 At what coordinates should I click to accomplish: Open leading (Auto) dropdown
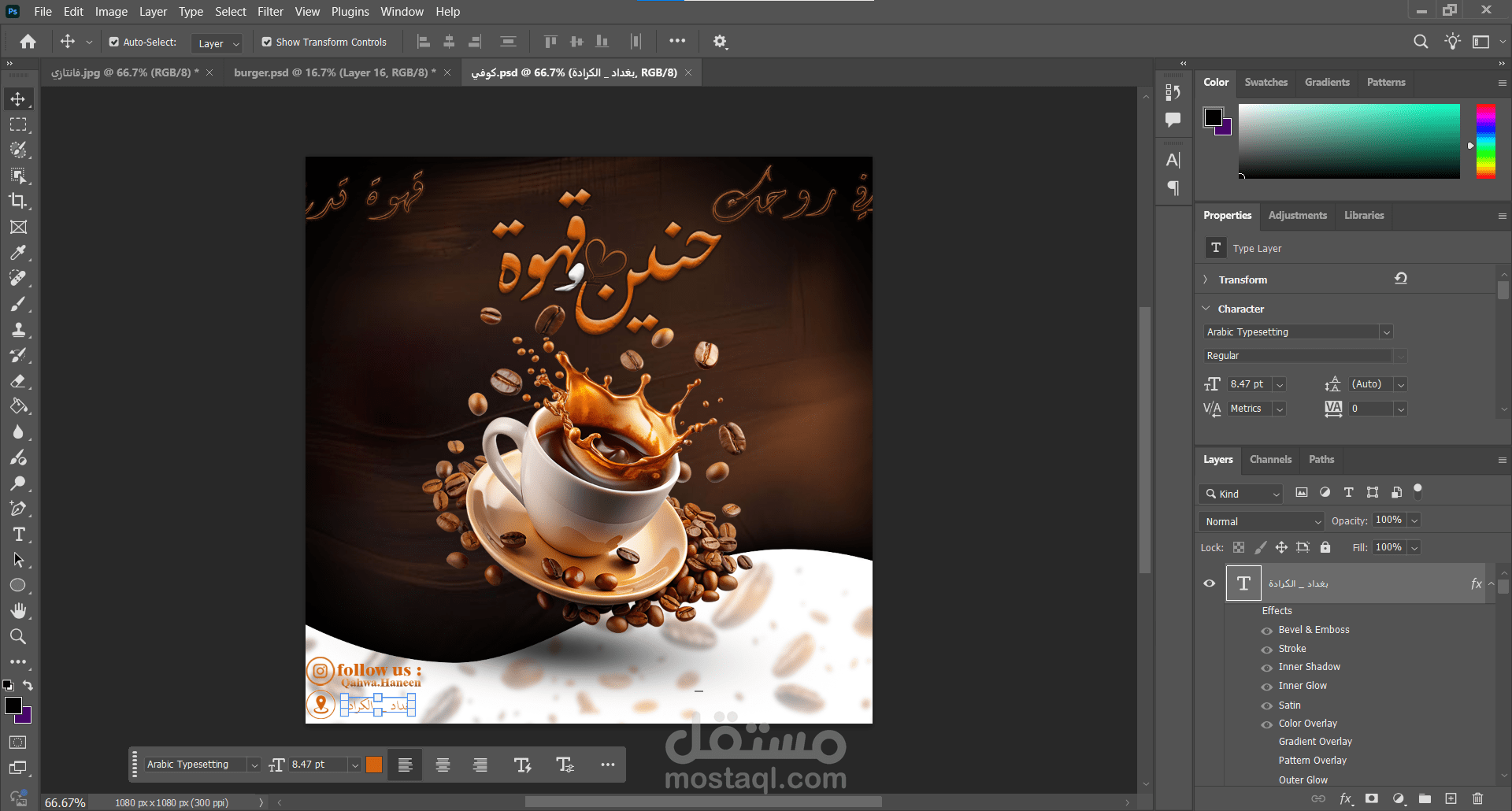click(1400, 385)
